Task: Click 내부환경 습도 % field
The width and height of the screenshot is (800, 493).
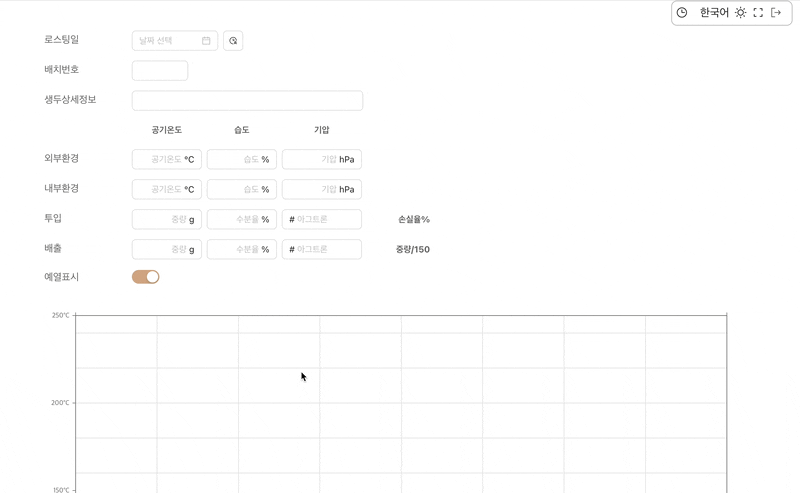Action: tap(242, 189)
